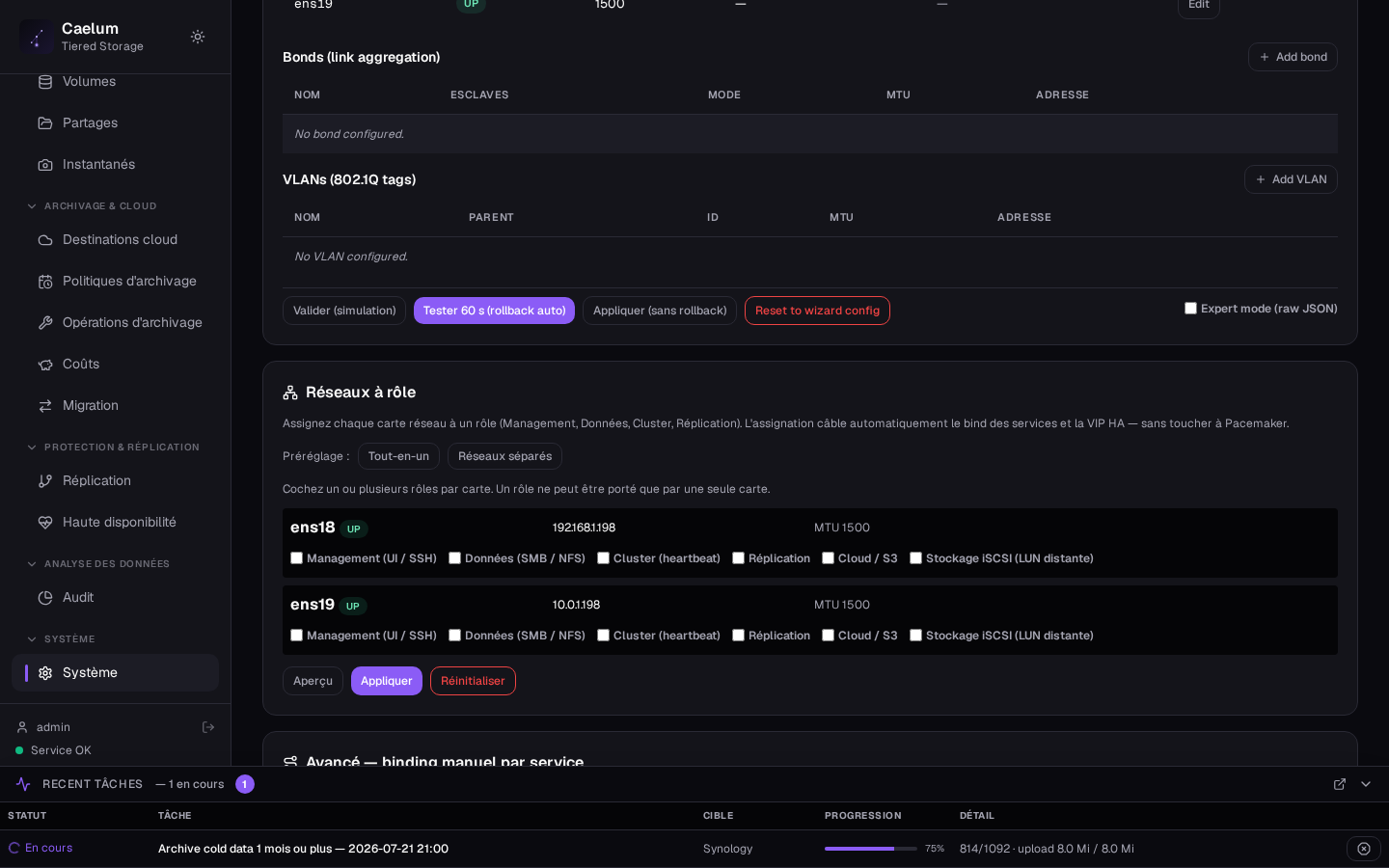1389x868 pixels.
Task: Click the purple Appliquer button
Action: pos(387,681)
